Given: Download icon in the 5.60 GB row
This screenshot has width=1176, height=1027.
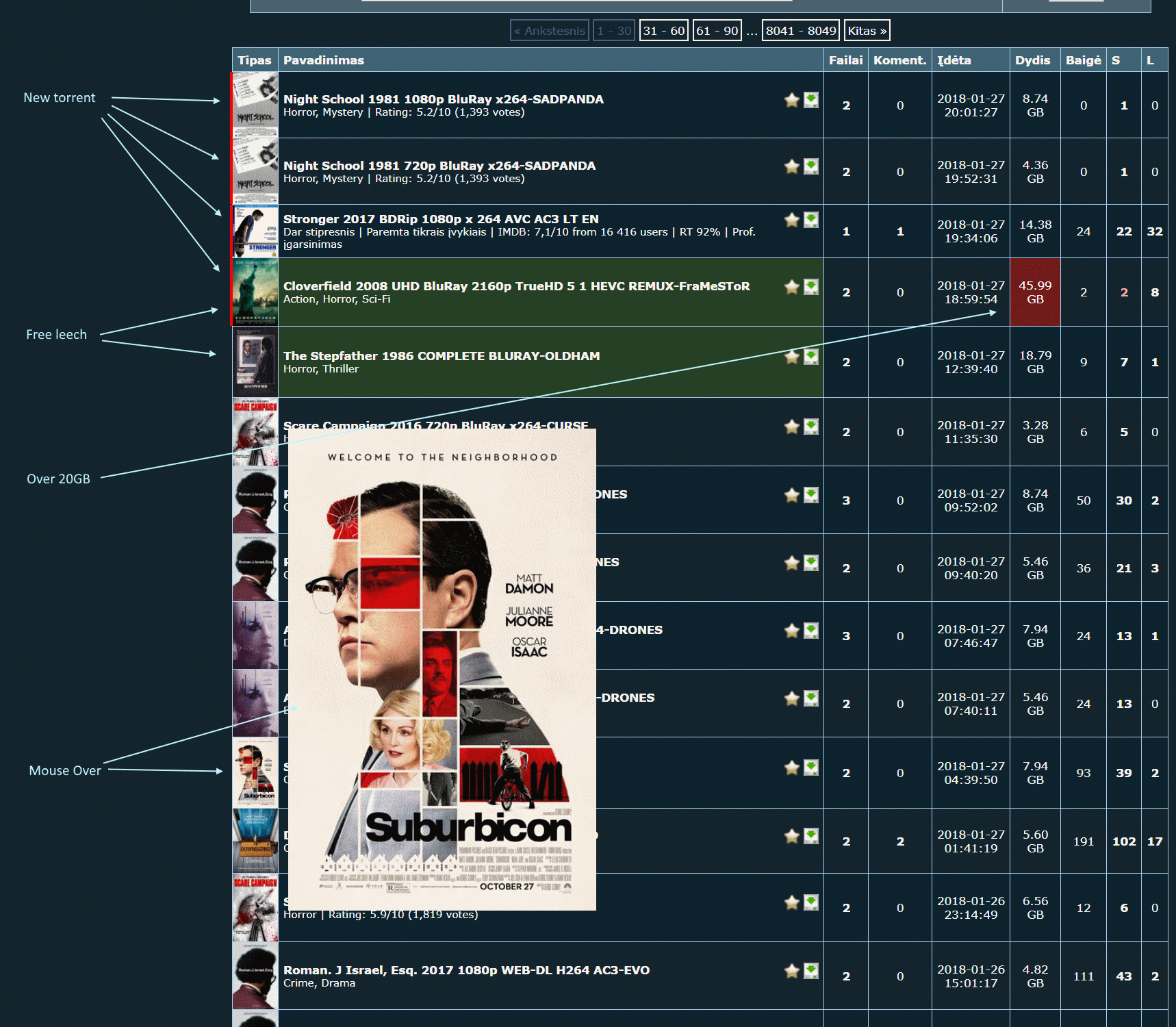Looking at the screenshot, I should point(811,836).
